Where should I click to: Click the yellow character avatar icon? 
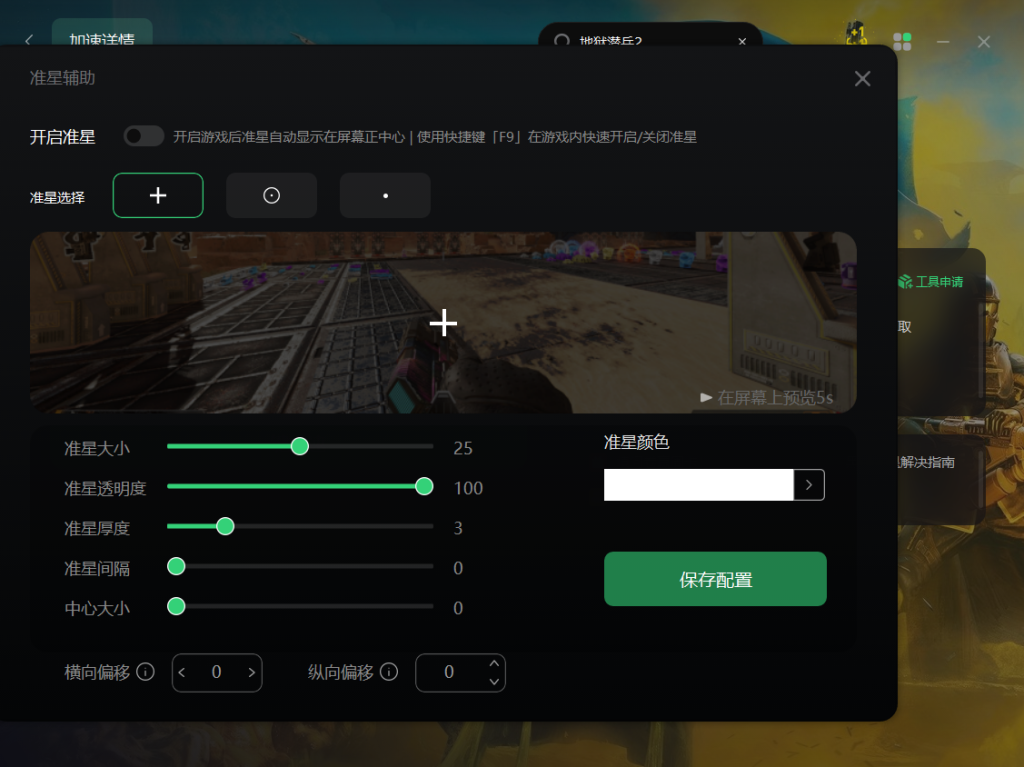click(856, 35)
